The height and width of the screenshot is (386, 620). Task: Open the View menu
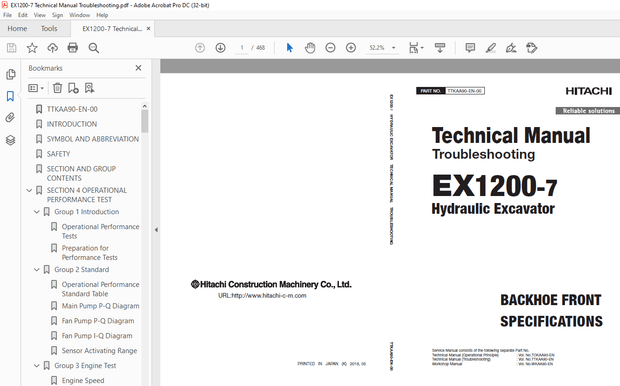pos(40,15)
